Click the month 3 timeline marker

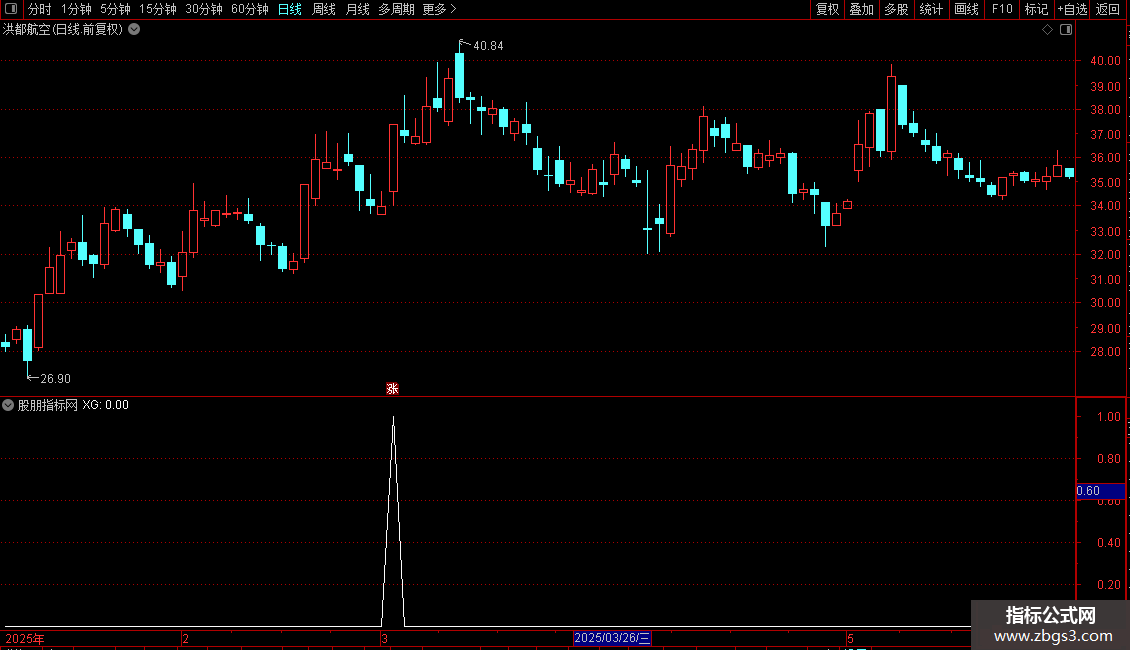point(385,638)
